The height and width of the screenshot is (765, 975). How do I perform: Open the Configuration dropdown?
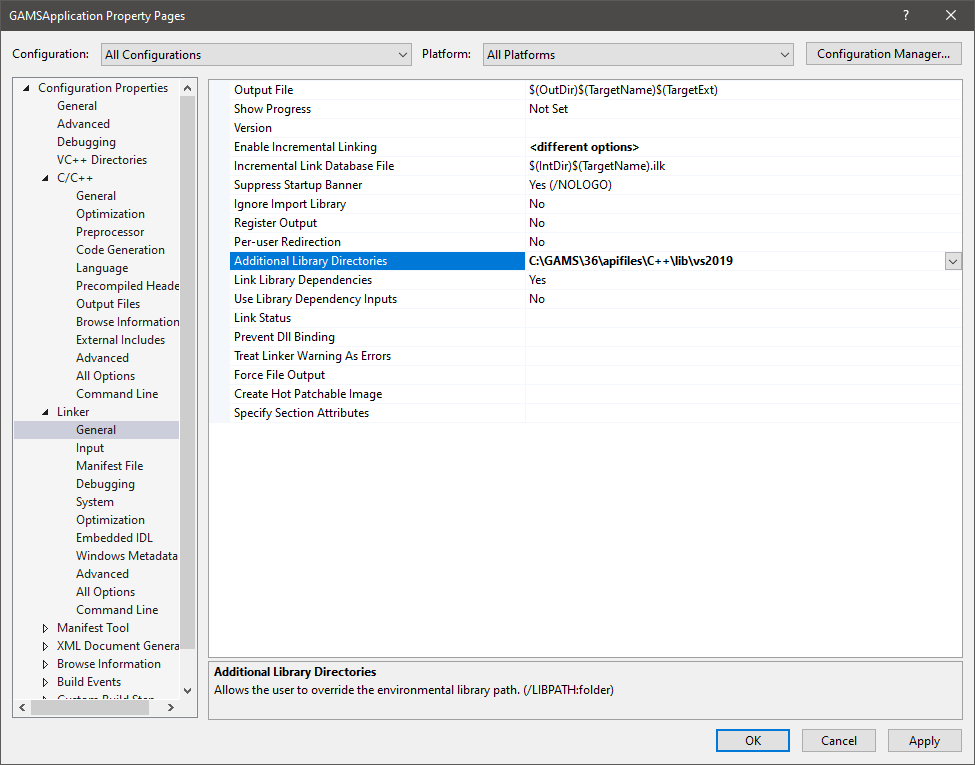pyautogui.click(x=256, y=54)
